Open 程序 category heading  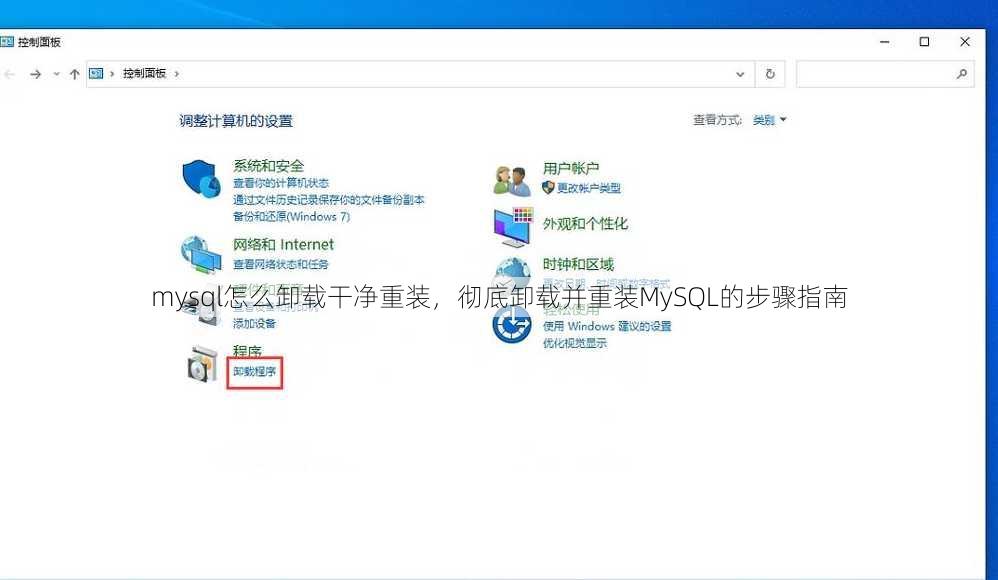247,351
